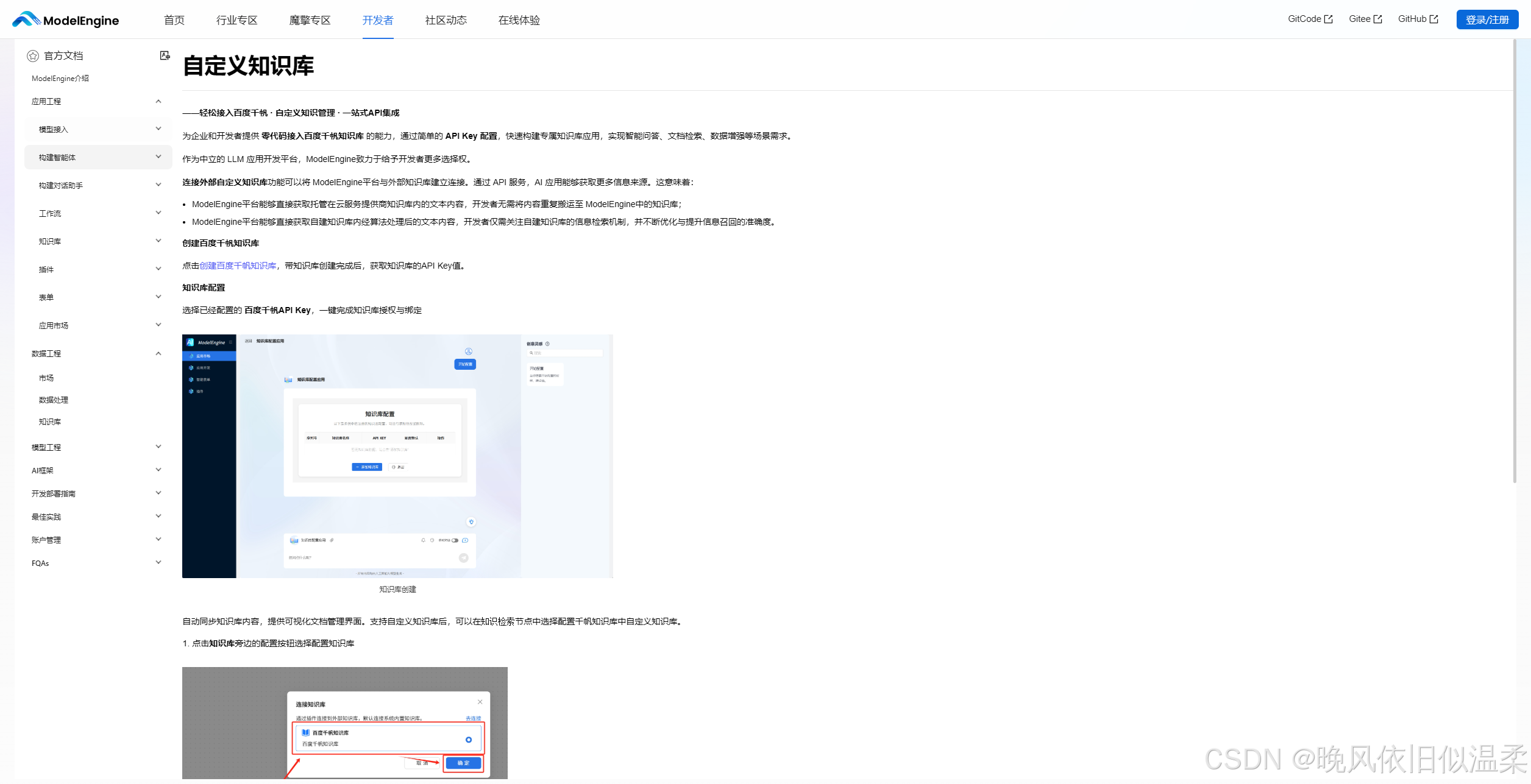Collapse the 应用工程 section chevron
This screenshot has height=784, width=1531.
(x=158, y=101)
